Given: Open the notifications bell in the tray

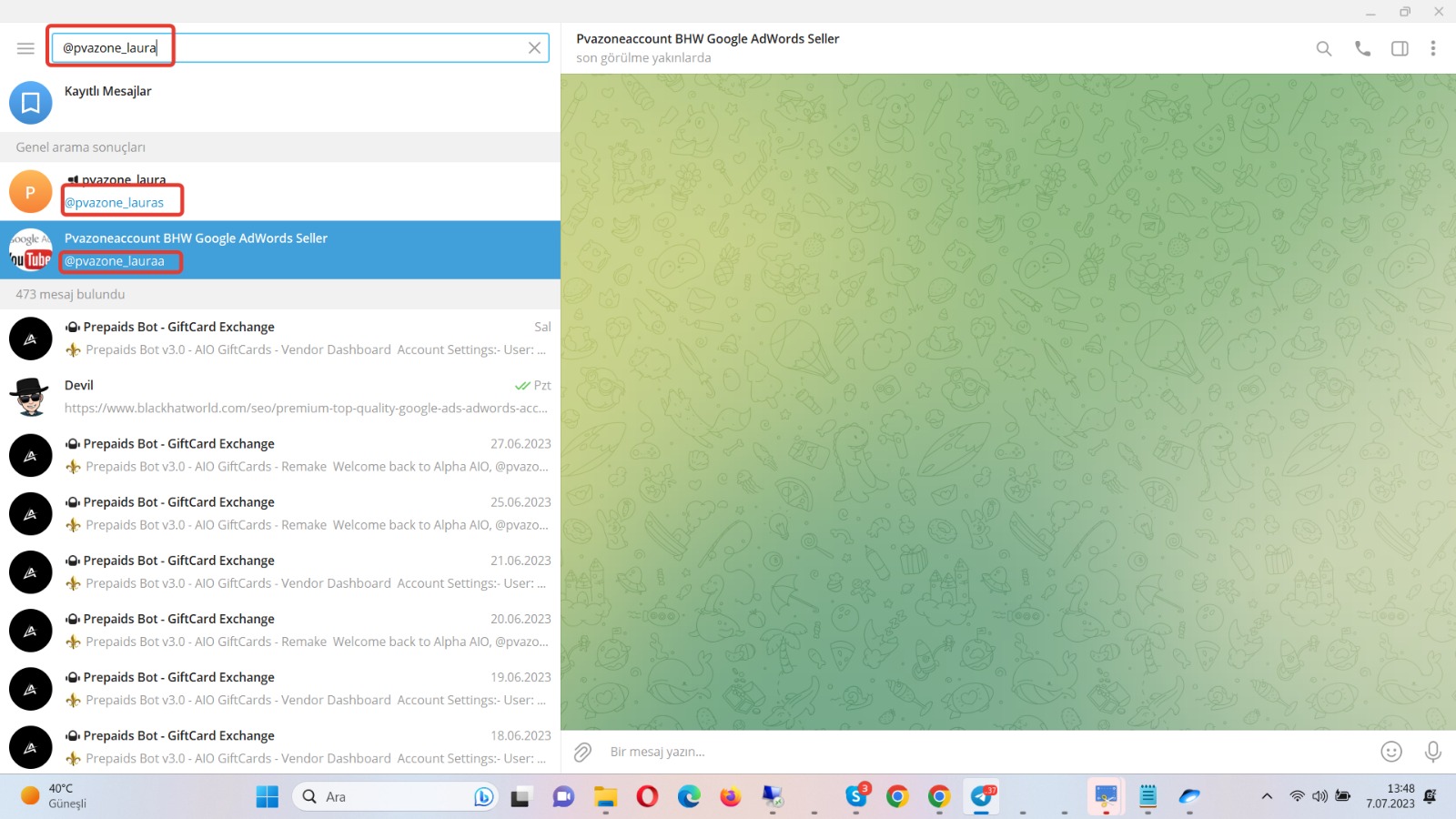Looking at the screenshot, I should 1431,796.
